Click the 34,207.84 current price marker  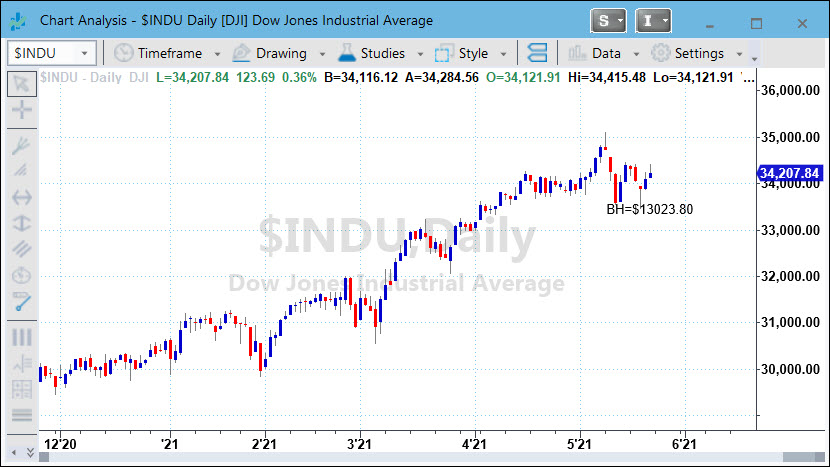(790, 173)
